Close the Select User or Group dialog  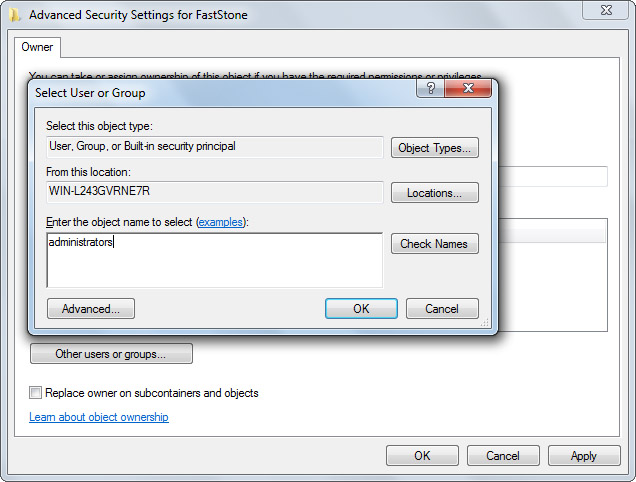point(468,88)
